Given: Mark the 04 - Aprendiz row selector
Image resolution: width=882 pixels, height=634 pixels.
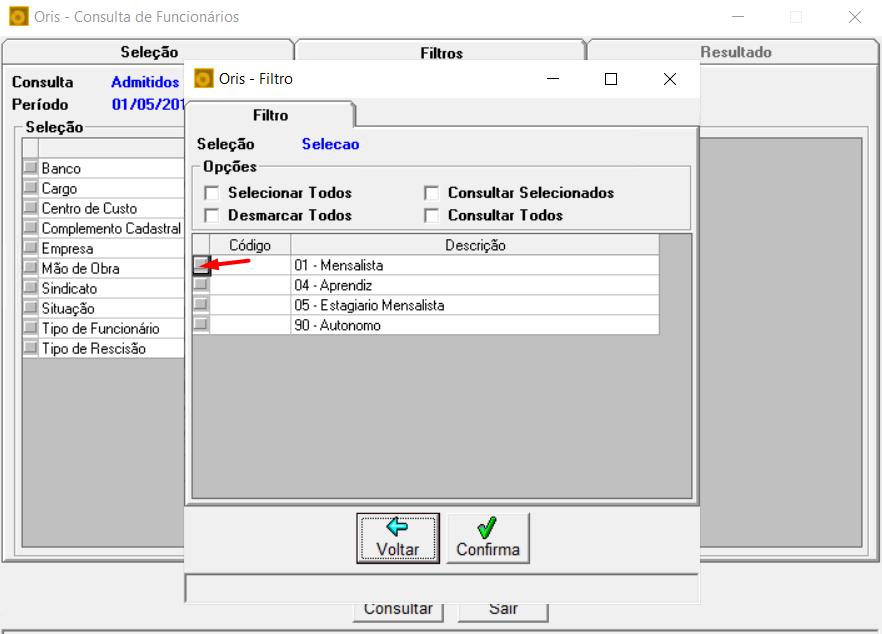Looking at the screenshot, I should pyautogui.click(x=201, y=285).
